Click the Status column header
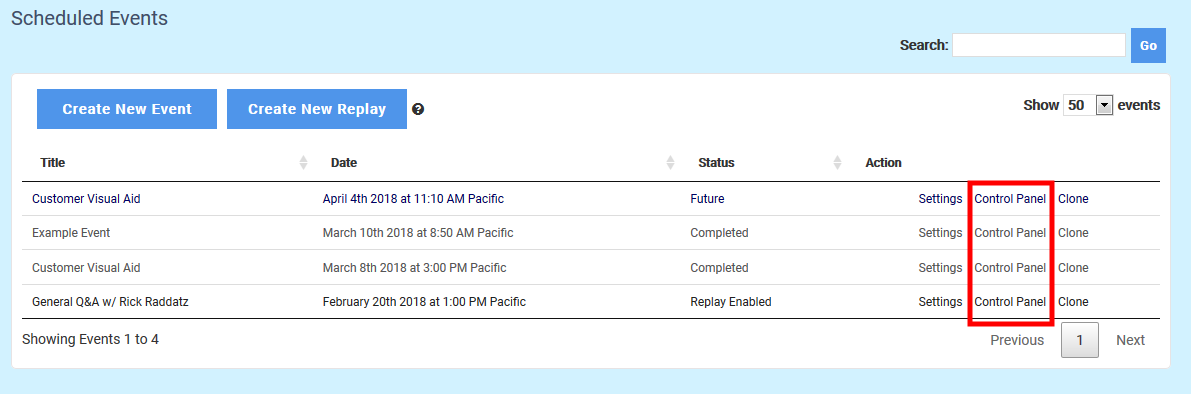 click(x=716, y=162)
